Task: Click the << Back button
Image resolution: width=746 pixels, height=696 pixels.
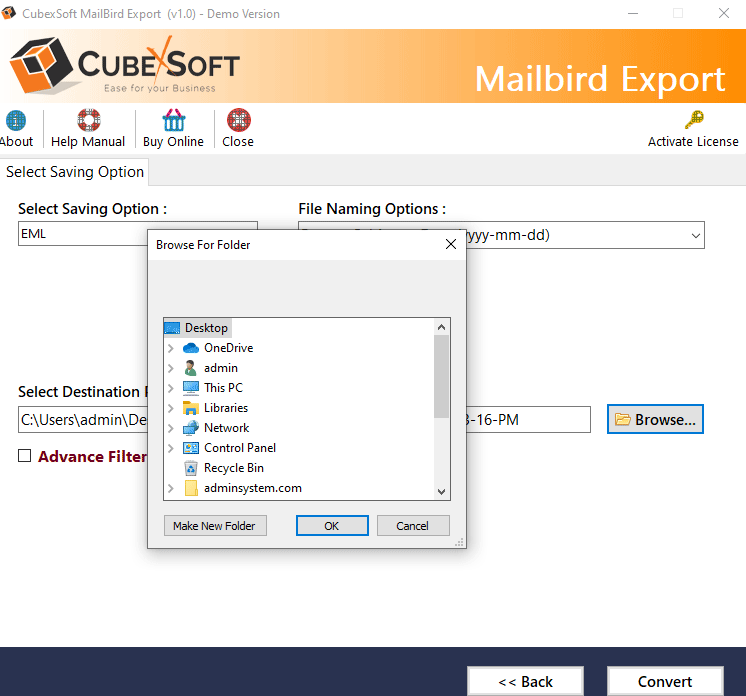Action: pyautogui.click(x=525, y=681)
